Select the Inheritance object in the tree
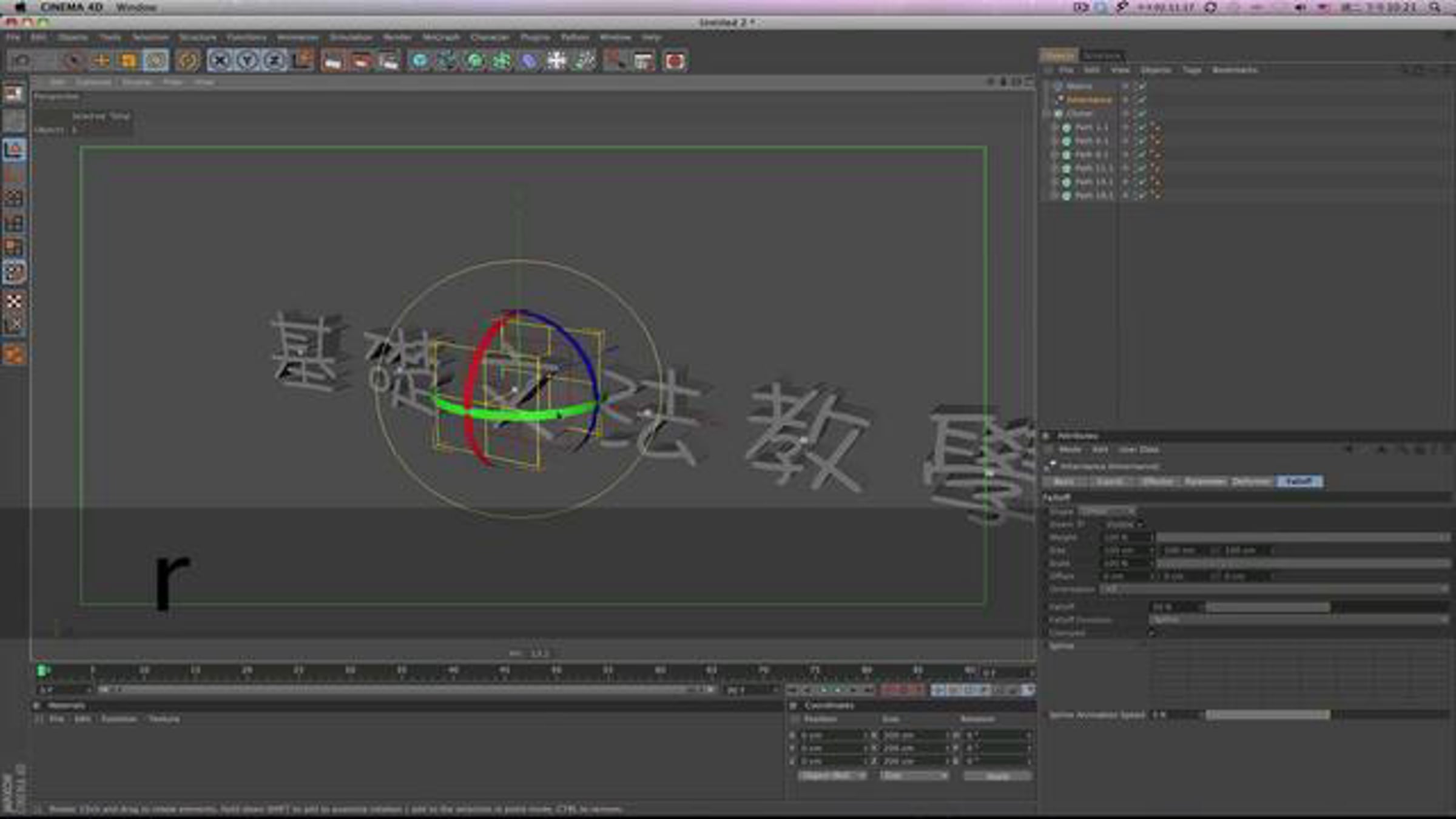The image size is (1456, 819). (x=1089, y=99)
